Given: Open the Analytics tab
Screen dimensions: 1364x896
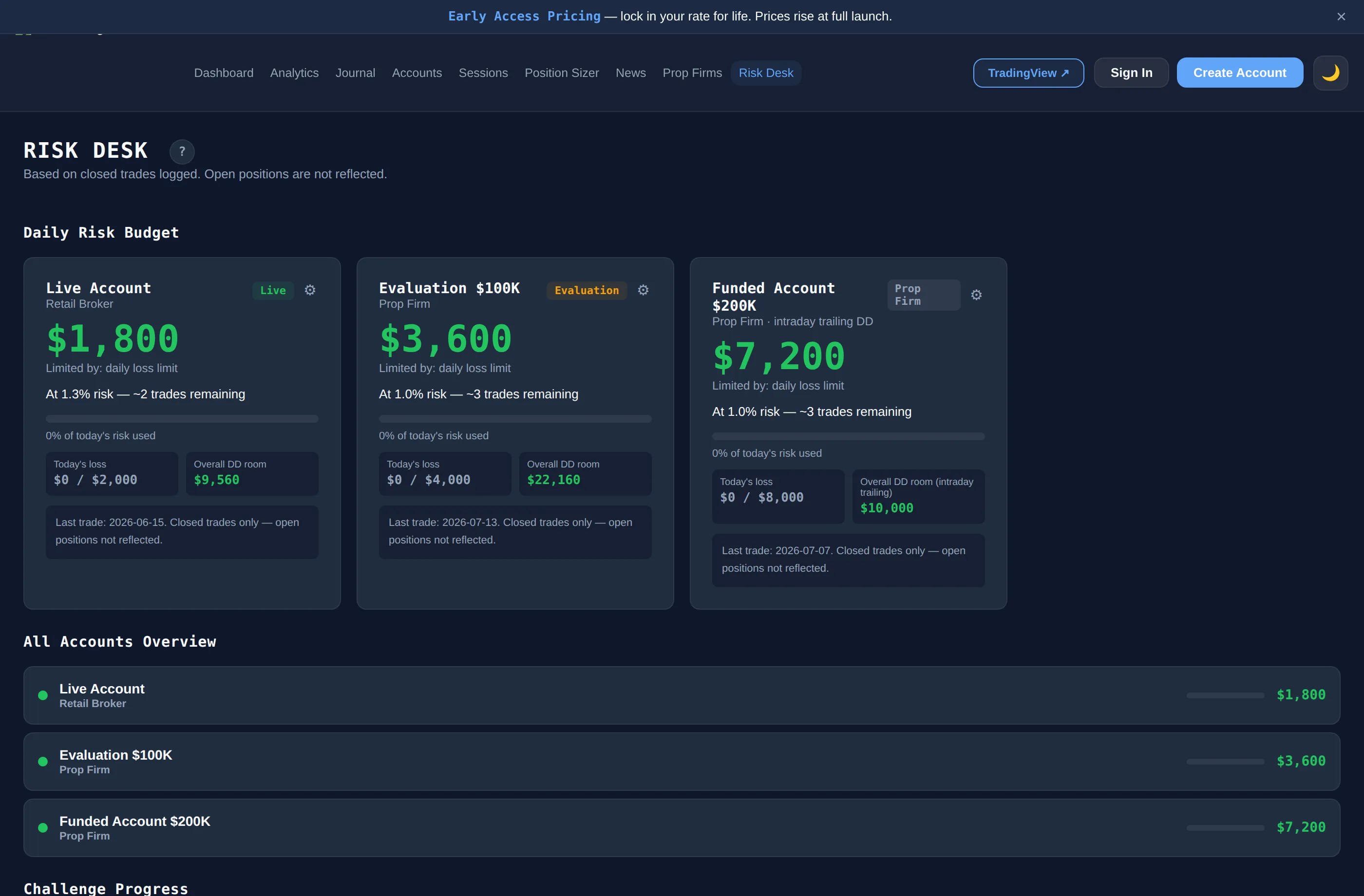Looking at the screenshot, I should pyautogui.click(x=294, y=73).
